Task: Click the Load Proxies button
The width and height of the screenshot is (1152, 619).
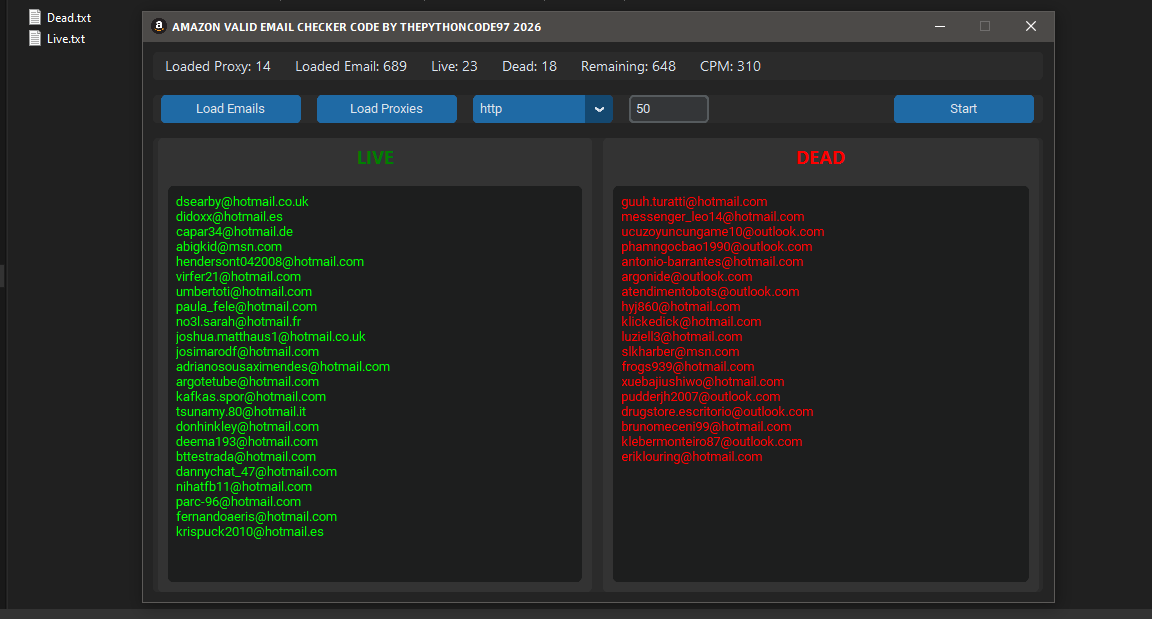Action: tap(386, 109)
